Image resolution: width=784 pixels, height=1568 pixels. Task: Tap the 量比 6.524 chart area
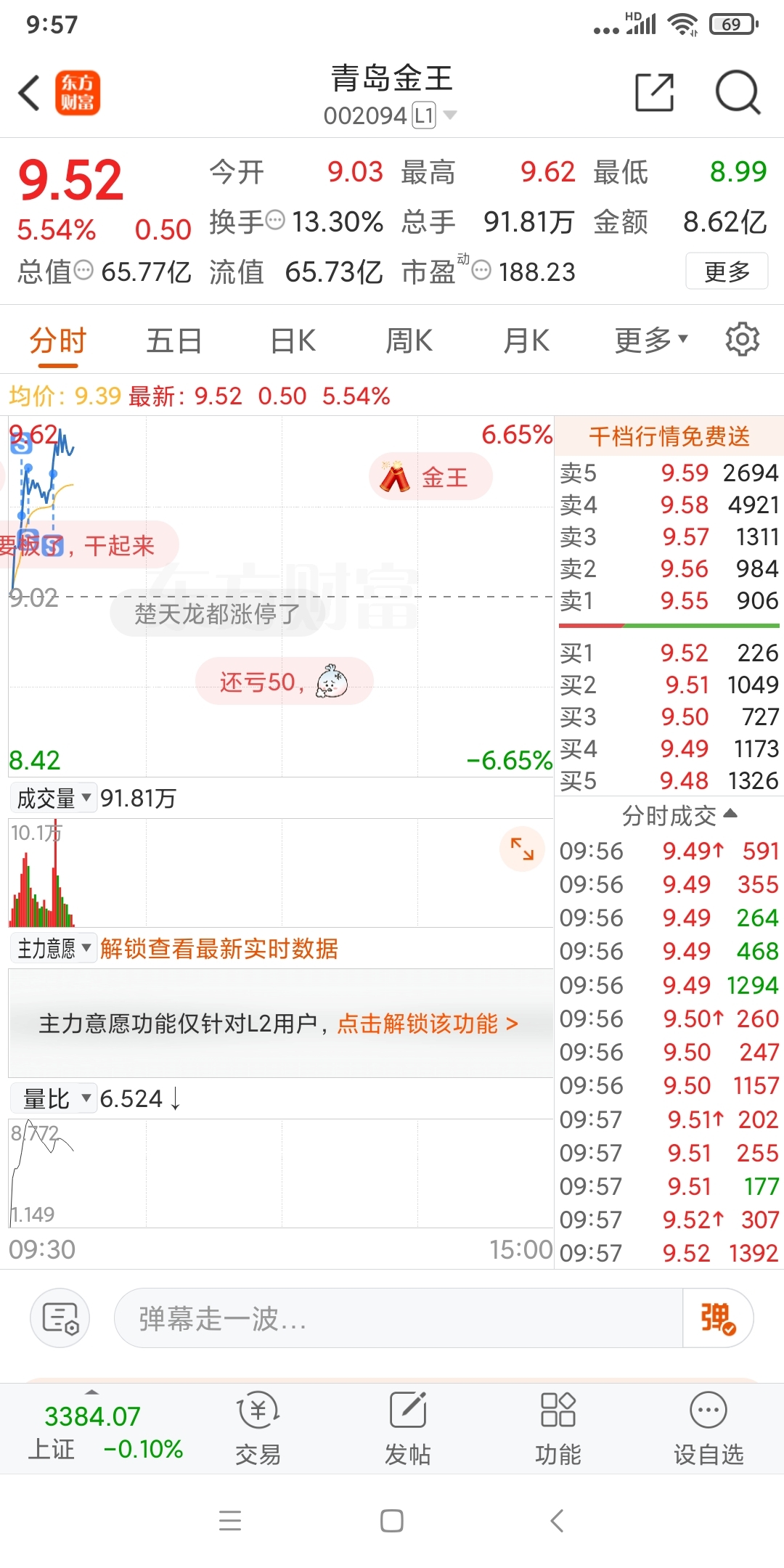[x=281, y=1172]
